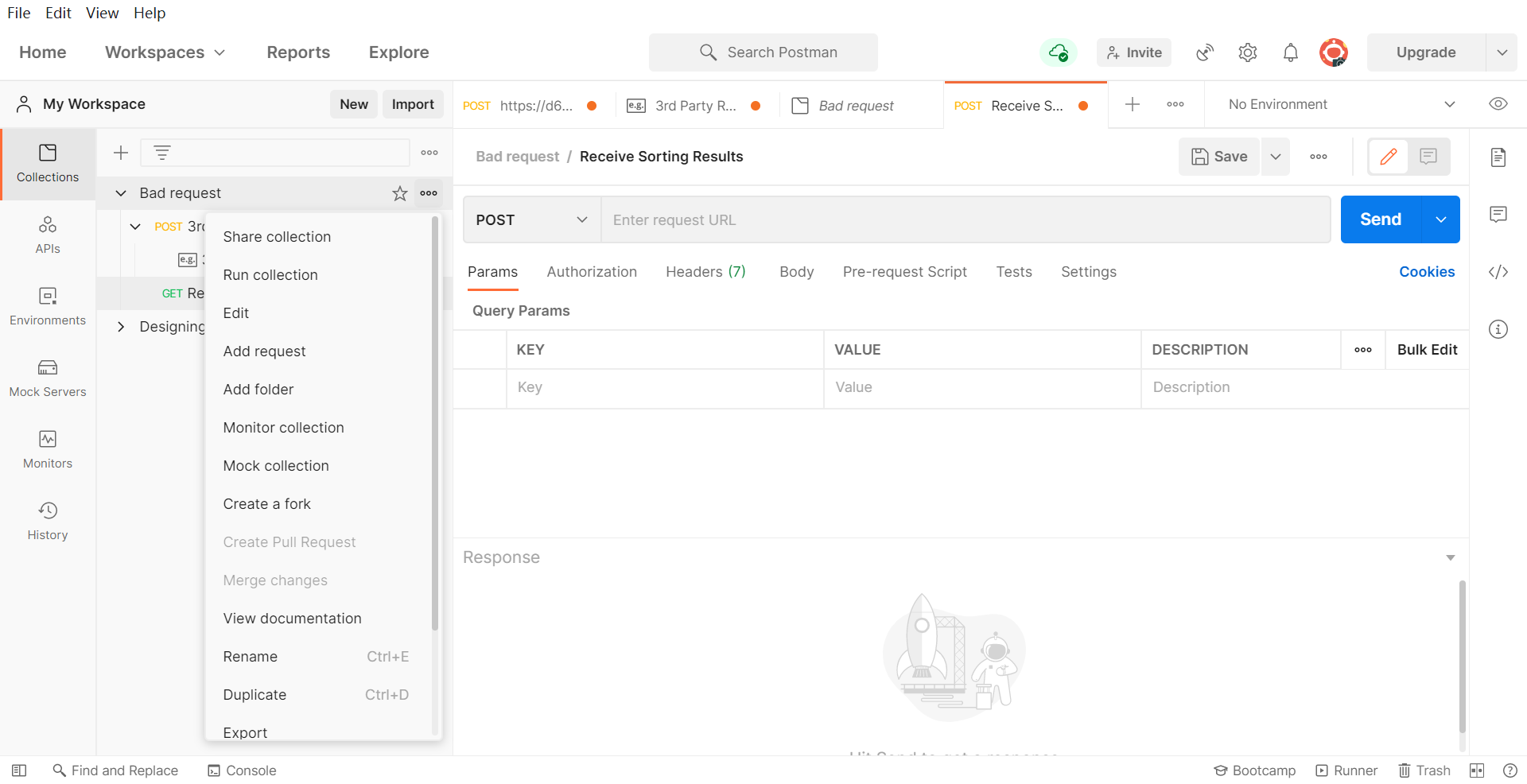The image size is (1527, 784).
Task: Open the params column options ellipsis
Action: point(1363,350)
